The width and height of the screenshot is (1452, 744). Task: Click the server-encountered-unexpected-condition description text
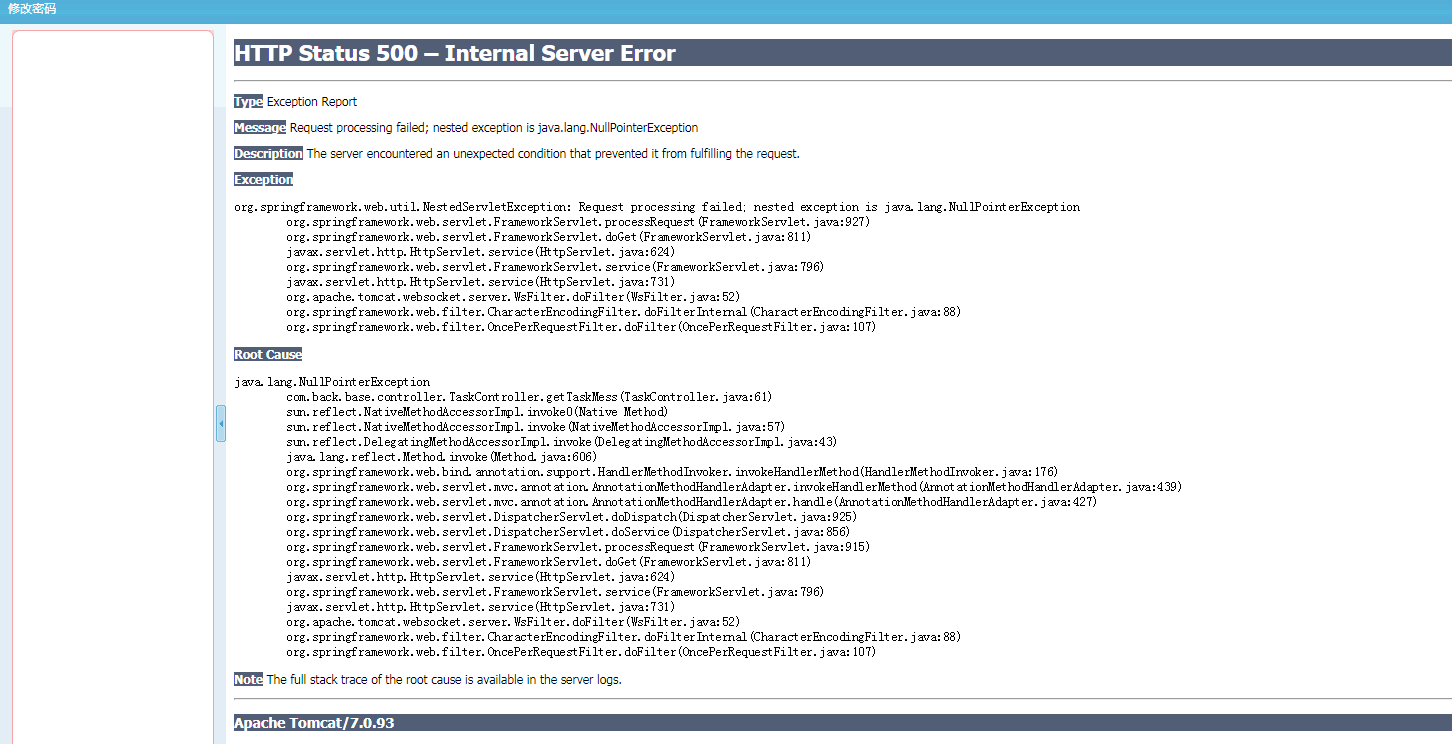pyautogui.click(x=553, y=154)
